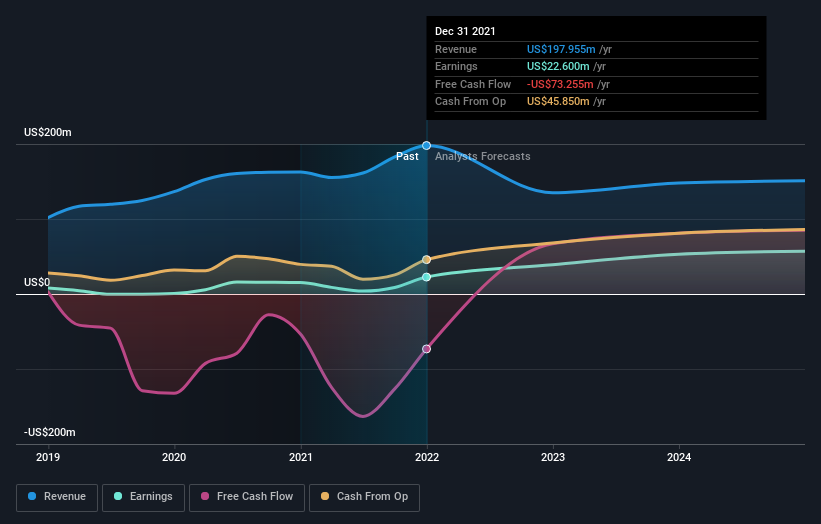Select the Free Cash Flow pink data point
The image size is (821, 524).
(427, 349)
